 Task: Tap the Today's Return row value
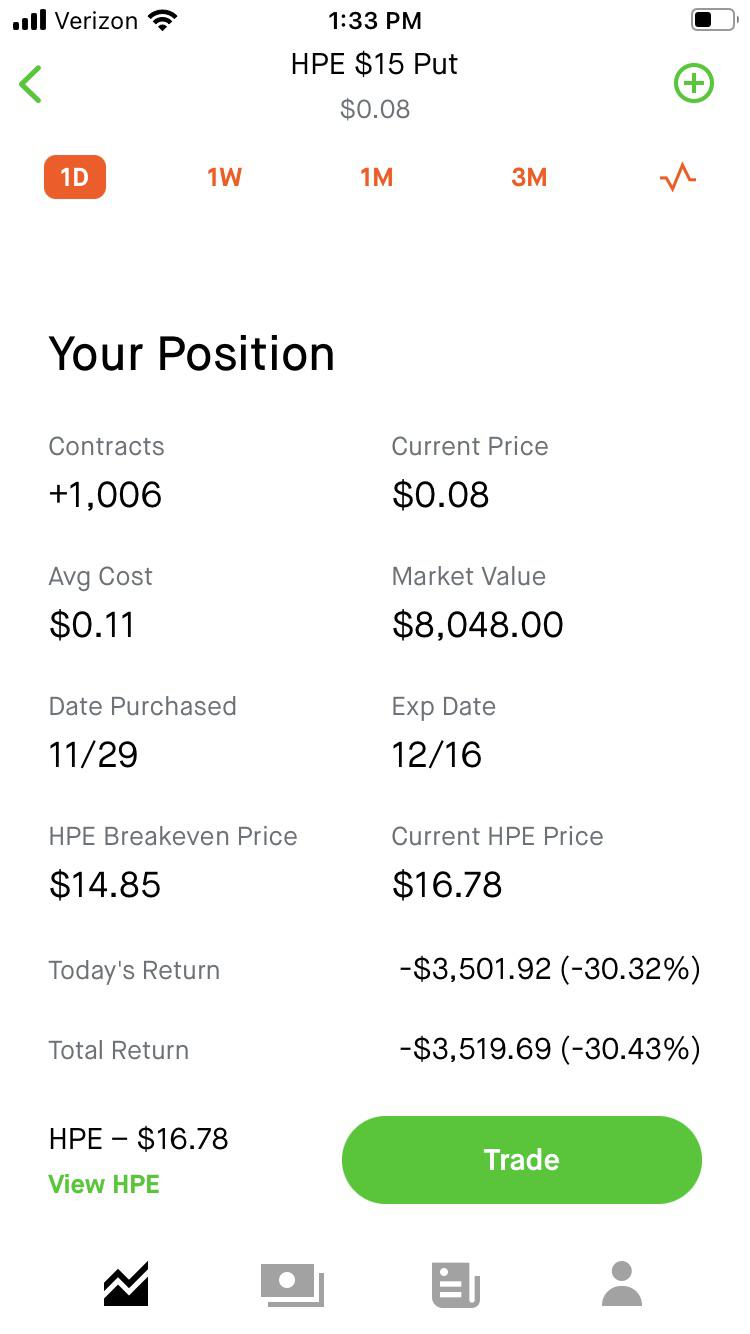point(549,969)
